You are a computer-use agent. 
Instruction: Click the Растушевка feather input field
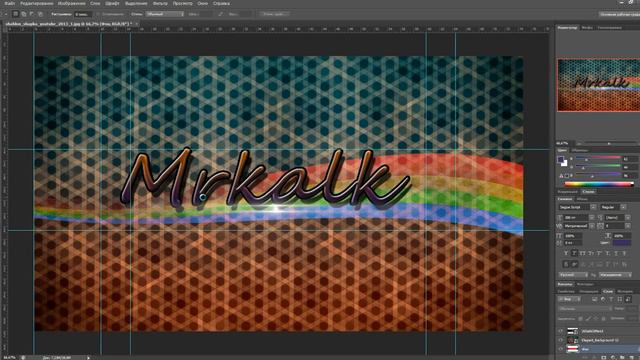tap(83, 14)
